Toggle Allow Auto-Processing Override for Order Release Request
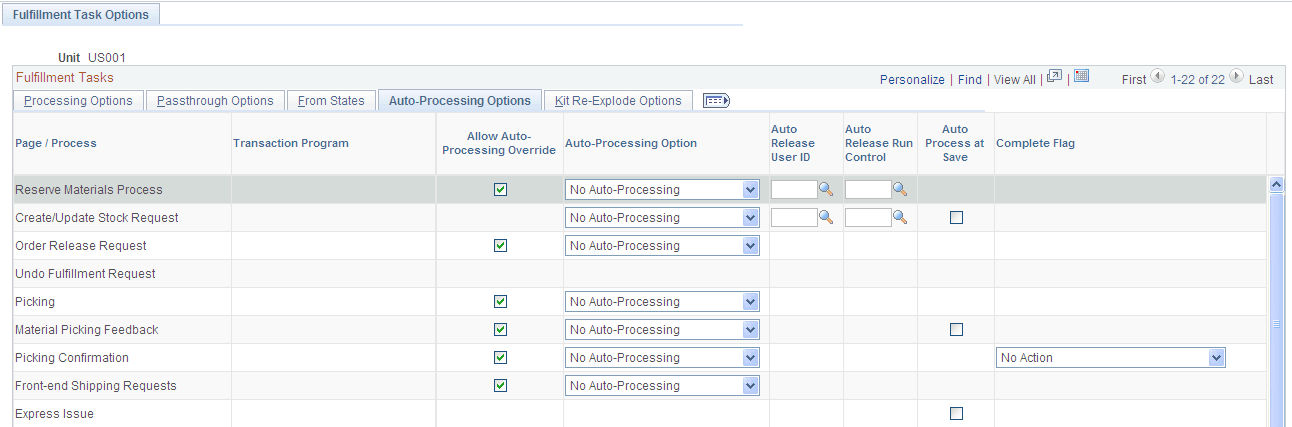This screenshot has width=1292, height=427. (x=501, y=245)
